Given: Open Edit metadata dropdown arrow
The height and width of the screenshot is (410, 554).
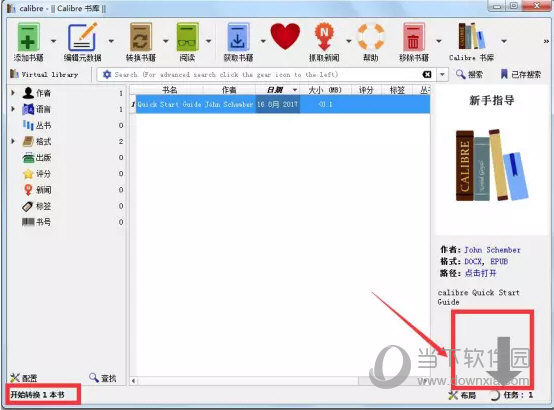Looking at the screenshot, I should click(111, 41).
